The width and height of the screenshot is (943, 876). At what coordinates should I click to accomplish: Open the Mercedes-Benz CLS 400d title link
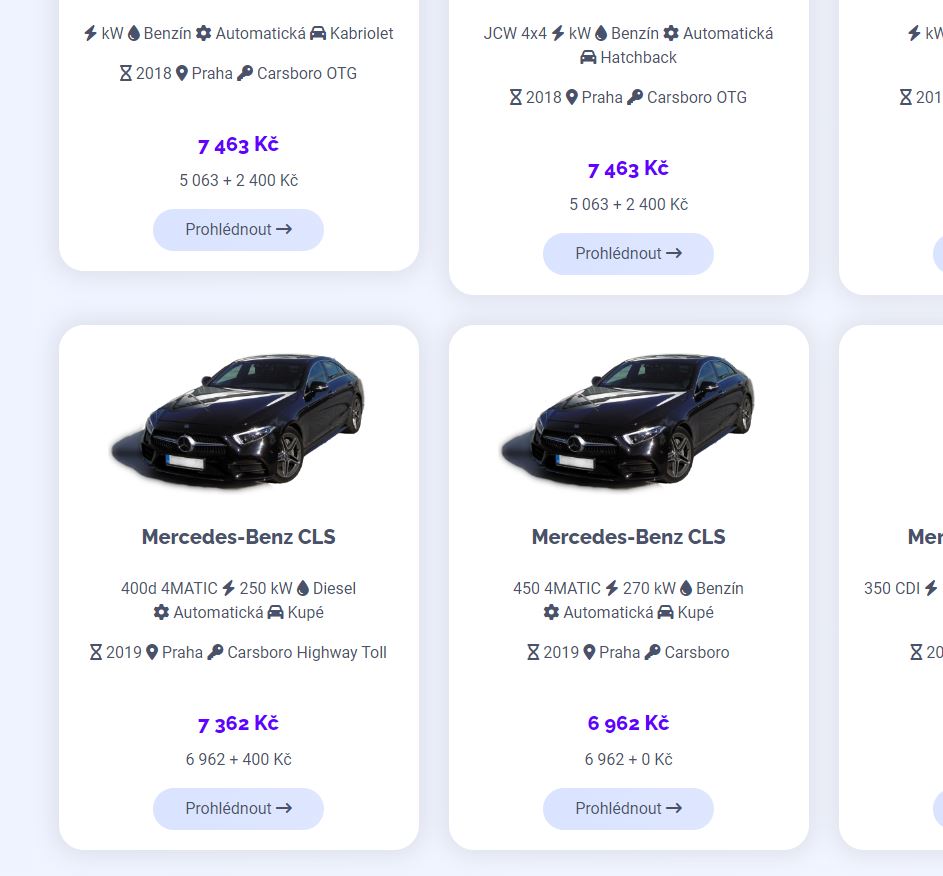coord(238,537)
